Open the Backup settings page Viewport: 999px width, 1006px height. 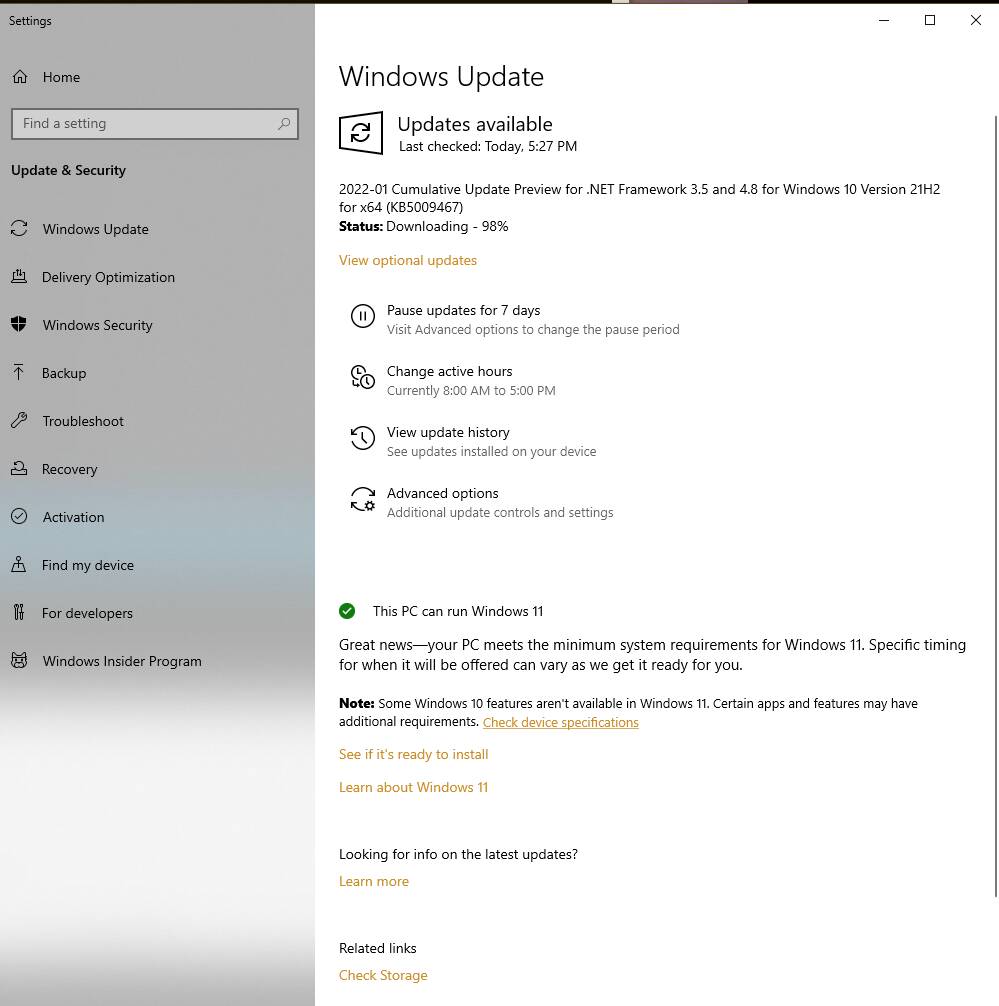coord(64,373)
